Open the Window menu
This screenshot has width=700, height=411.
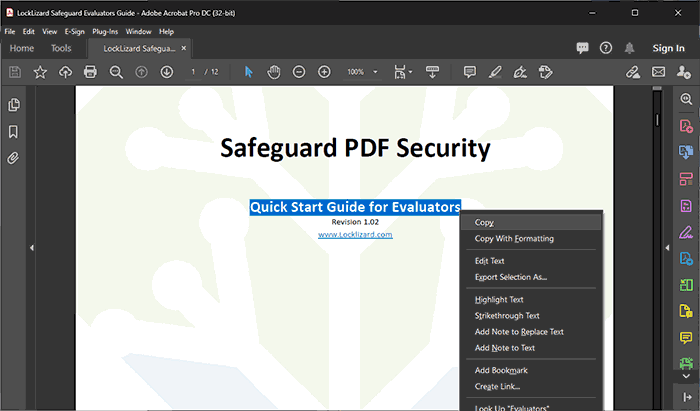(138, 32)
